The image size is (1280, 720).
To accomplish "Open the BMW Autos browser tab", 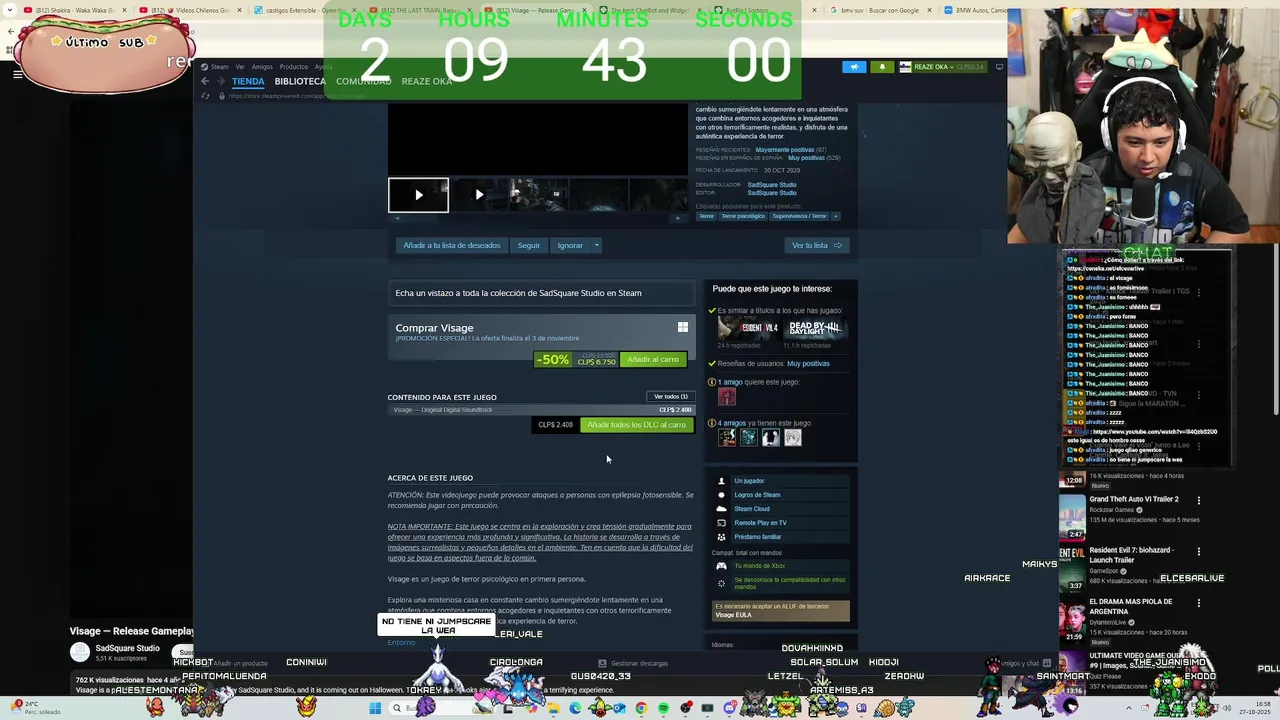I will pos(977,10).
